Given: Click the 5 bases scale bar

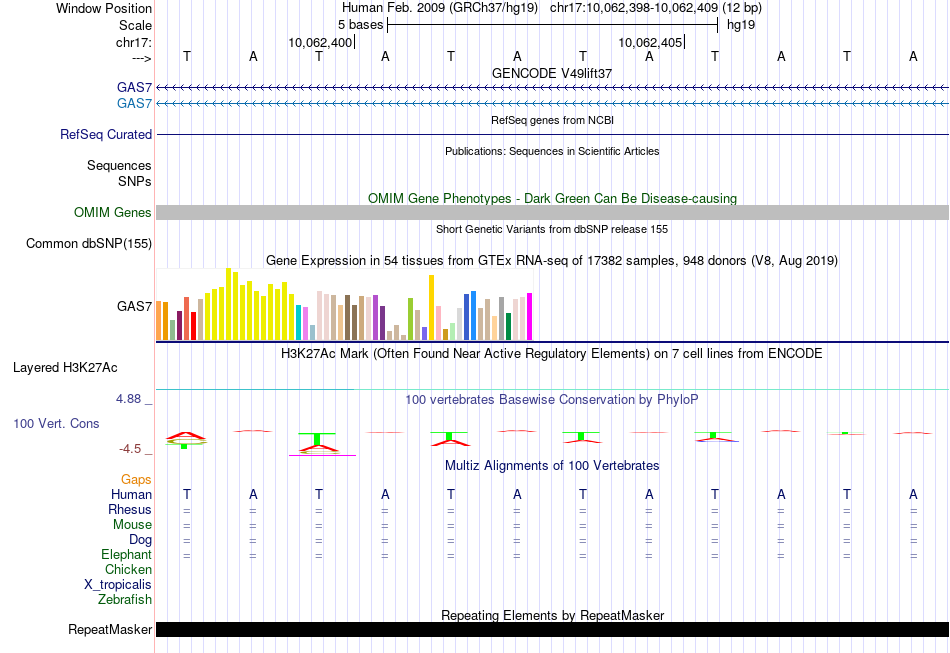Looking at the screenshot, I should 552,25.
